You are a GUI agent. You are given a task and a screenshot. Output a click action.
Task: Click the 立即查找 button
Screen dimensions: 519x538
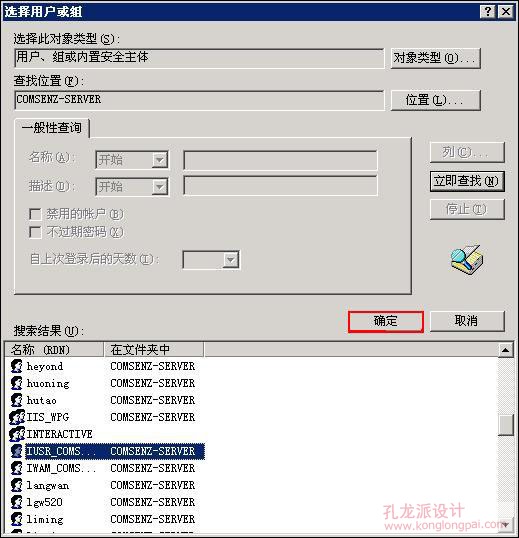(467, 181)
